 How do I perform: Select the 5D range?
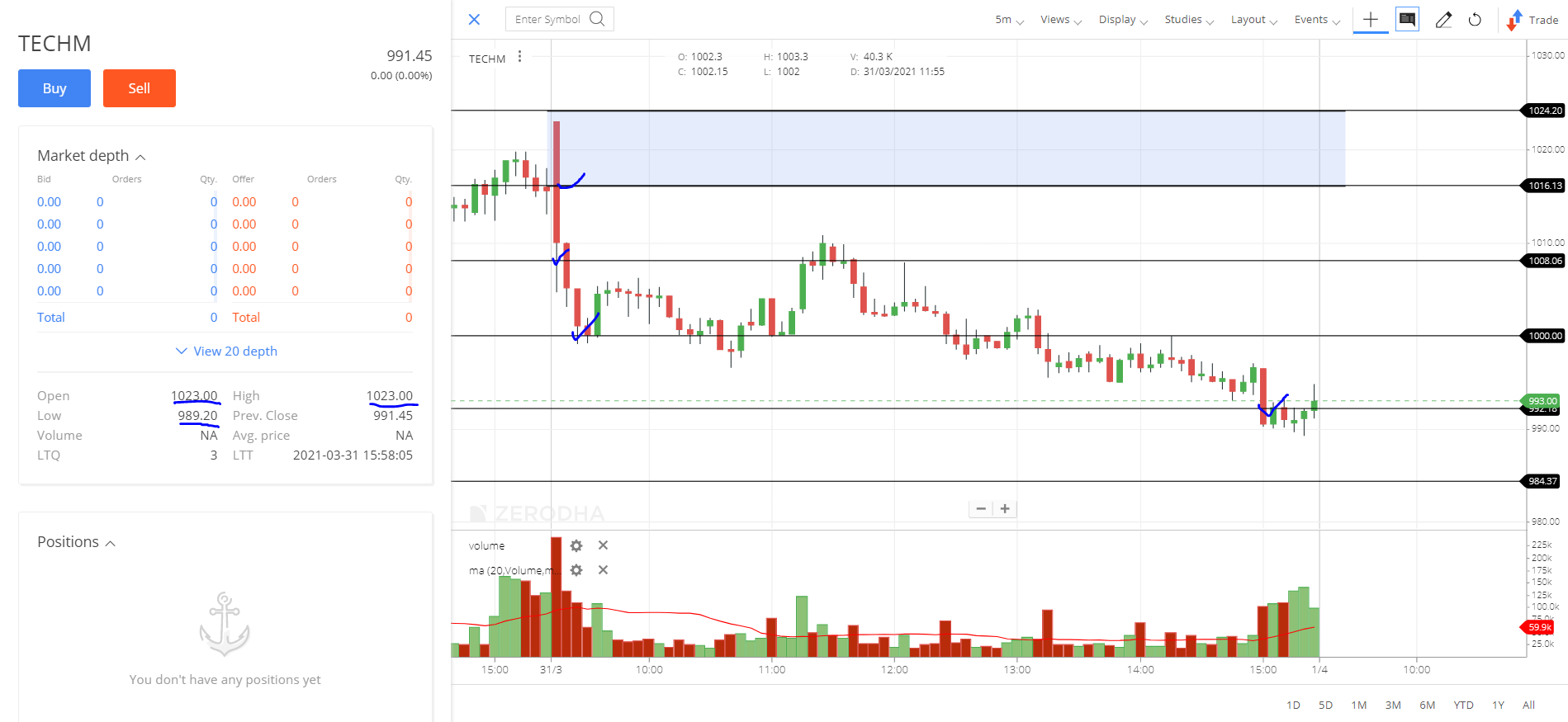tap(1326, 705)
